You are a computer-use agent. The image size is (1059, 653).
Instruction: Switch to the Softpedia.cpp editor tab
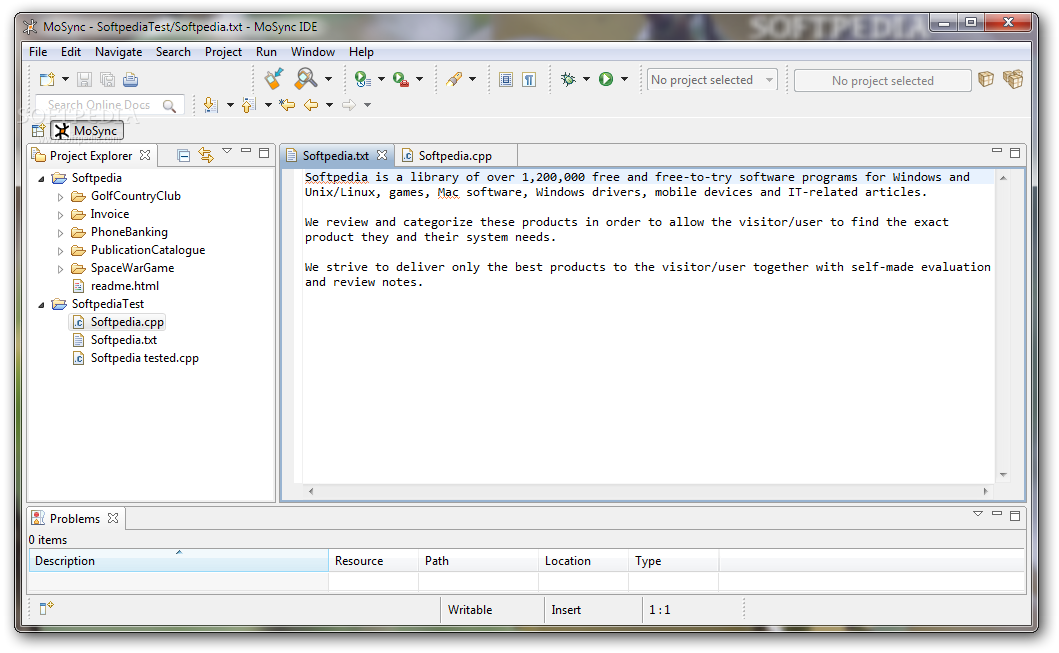(x=455, y=156)
